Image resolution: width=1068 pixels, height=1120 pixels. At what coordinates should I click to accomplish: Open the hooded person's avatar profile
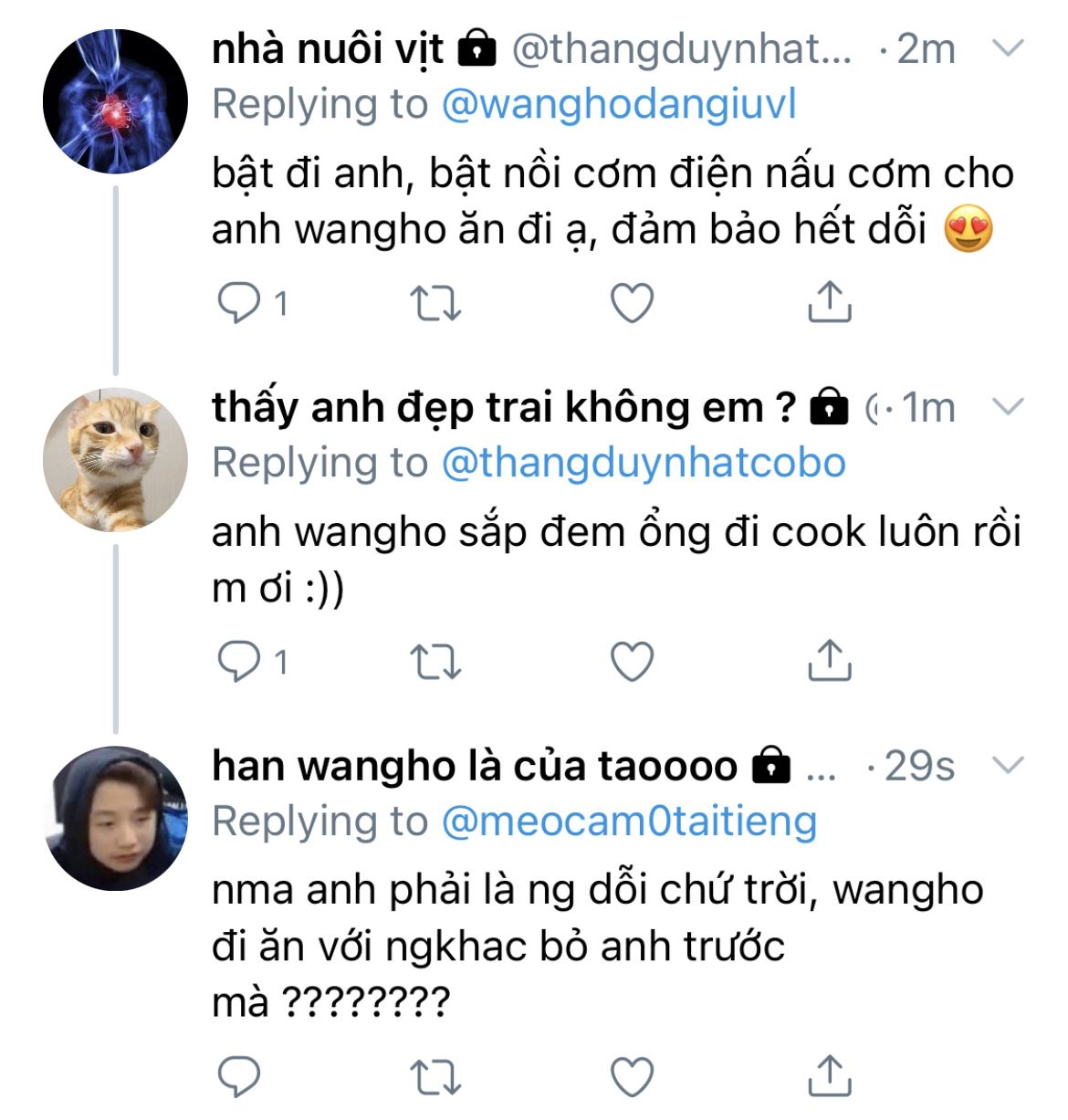coord(115,818)
